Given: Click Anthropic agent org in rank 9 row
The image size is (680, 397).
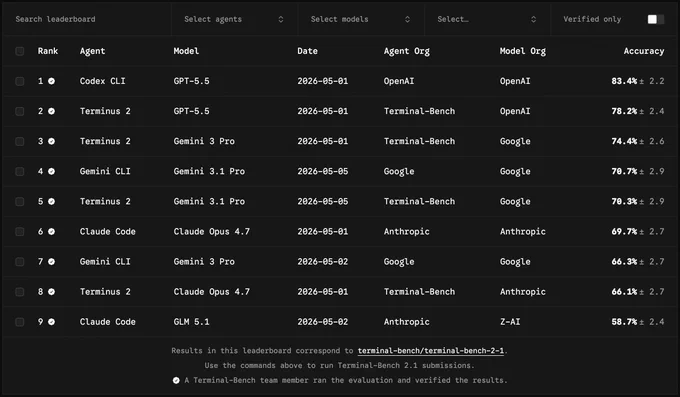Looking at the screenshot, I should coord(407,322).
